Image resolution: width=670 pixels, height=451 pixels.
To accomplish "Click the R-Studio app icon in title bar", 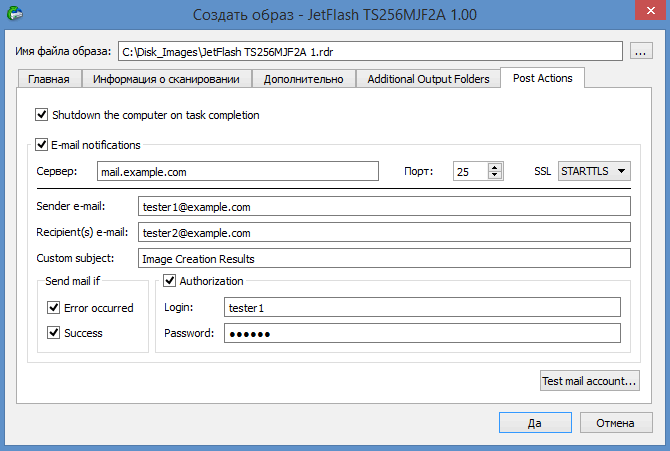I will click(x=15, y=14).
